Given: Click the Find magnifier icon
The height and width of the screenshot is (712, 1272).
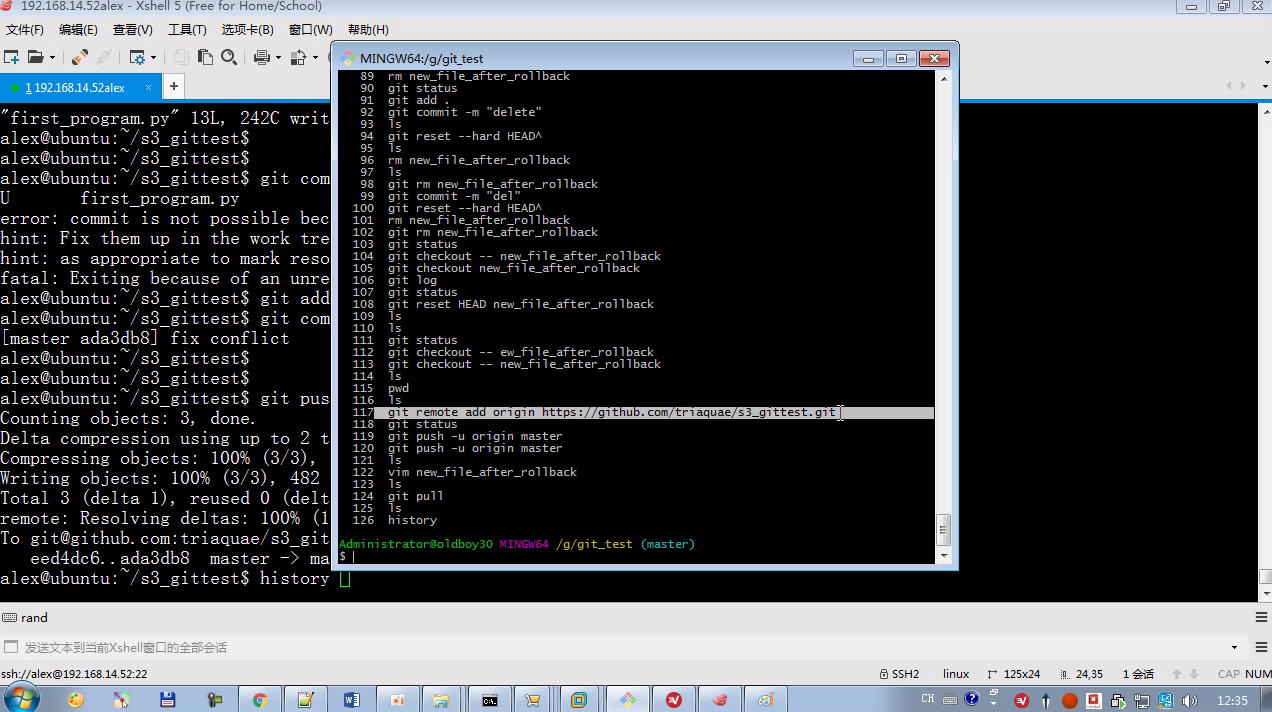Looking at the screenshot, I should pos(229,57).
